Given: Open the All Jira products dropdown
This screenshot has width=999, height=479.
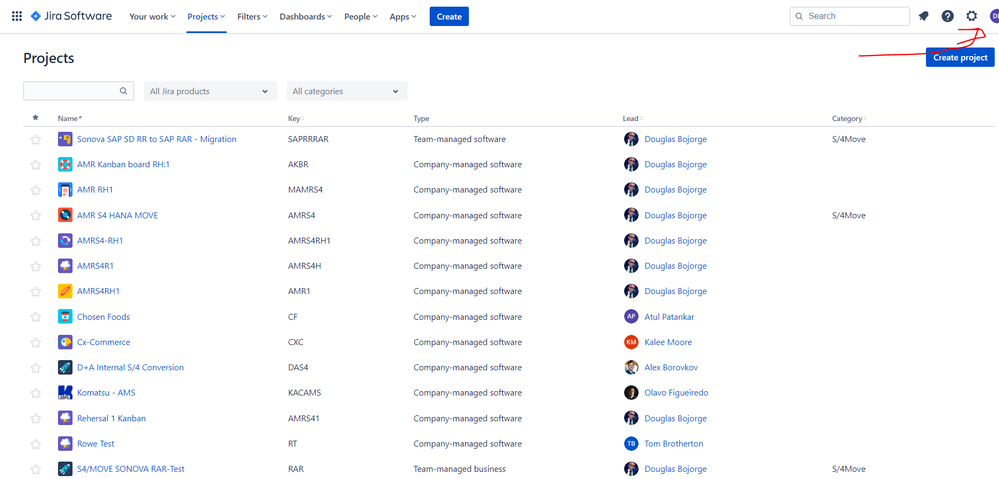Looking at the screenshot, I should point(210,91).
